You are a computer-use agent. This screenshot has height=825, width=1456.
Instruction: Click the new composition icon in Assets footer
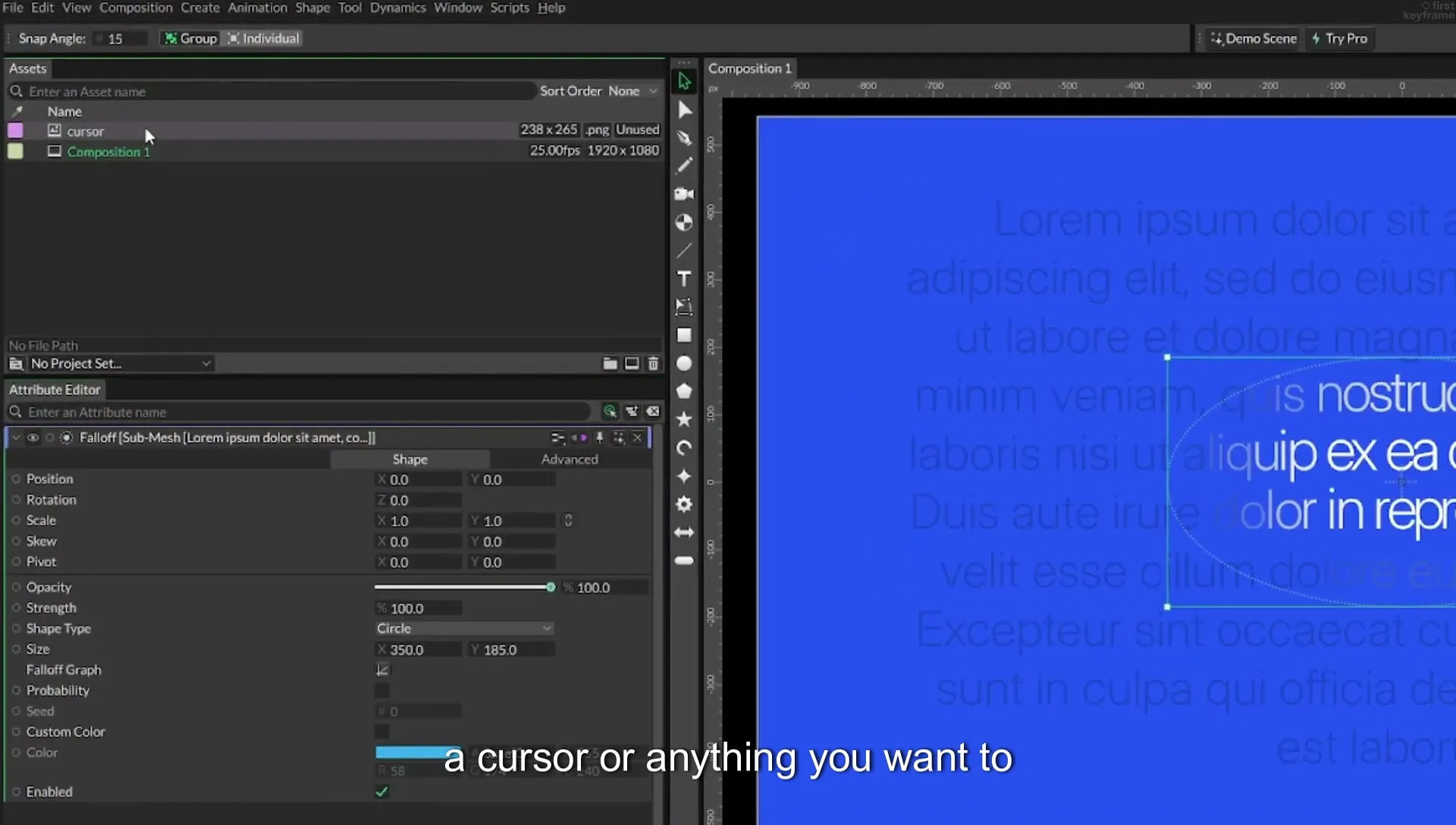tap(632, 364)
